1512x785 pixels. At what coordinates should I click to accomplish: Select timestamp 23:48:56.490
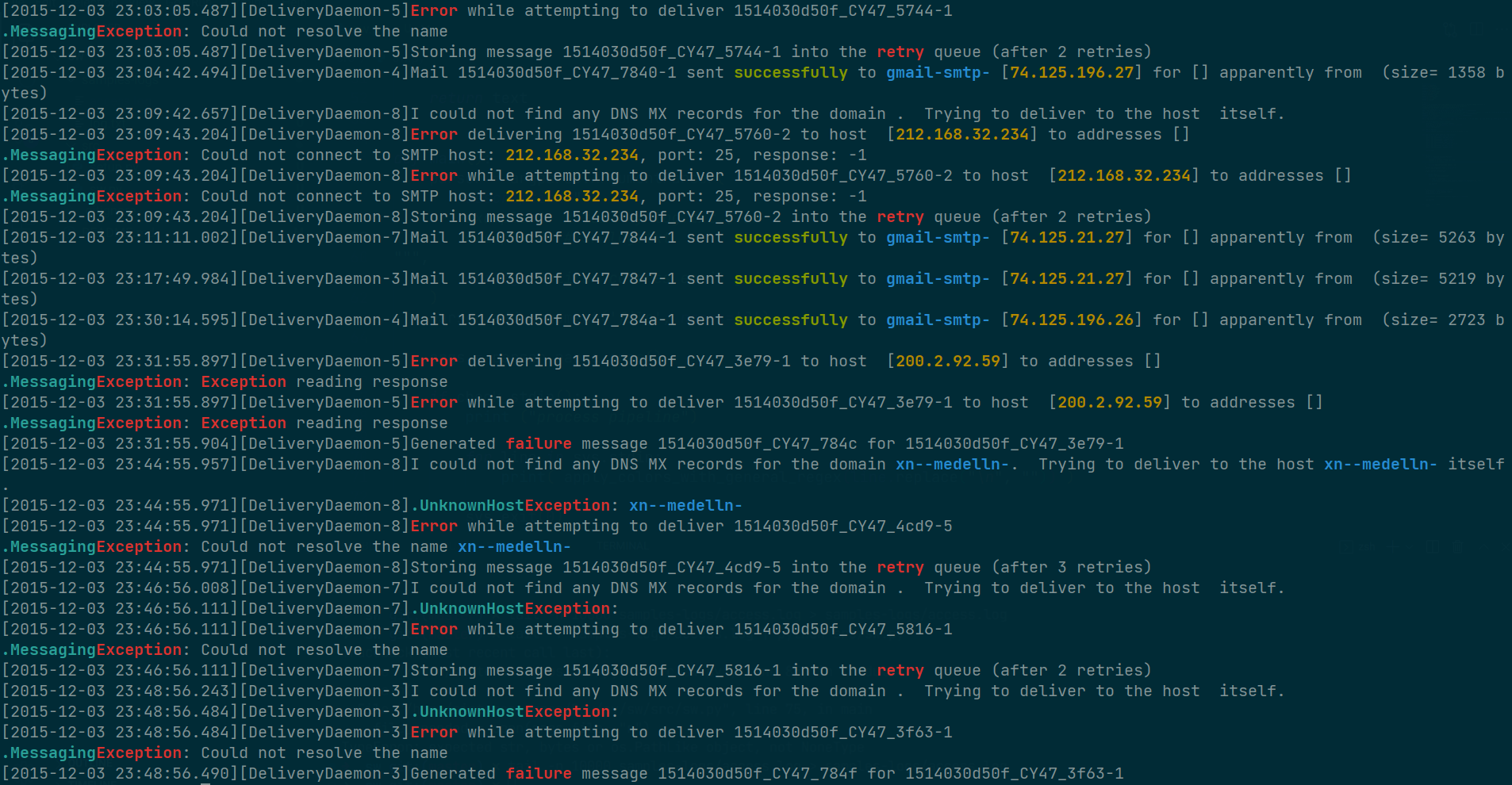171,773
